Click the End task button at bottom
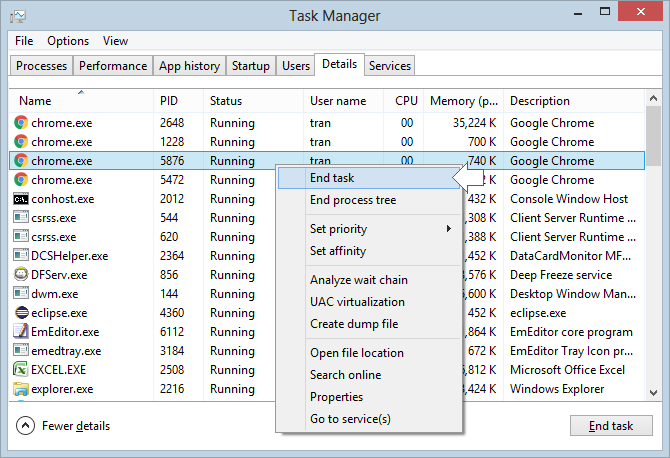This screenshot has height=458, width=670. coord(611,426)
